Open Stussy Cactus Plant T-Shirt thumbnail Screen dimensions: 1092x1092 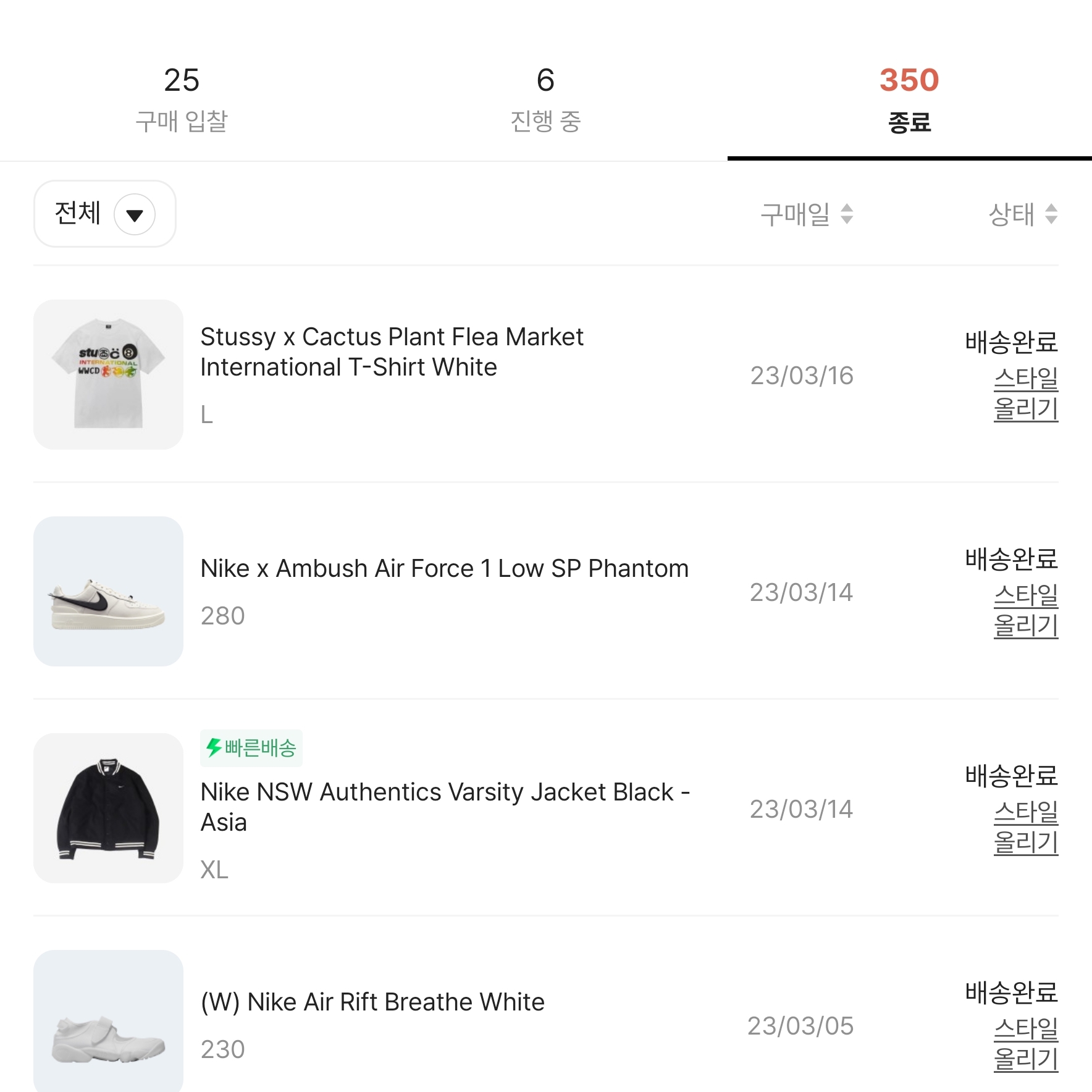click(108, 374)
